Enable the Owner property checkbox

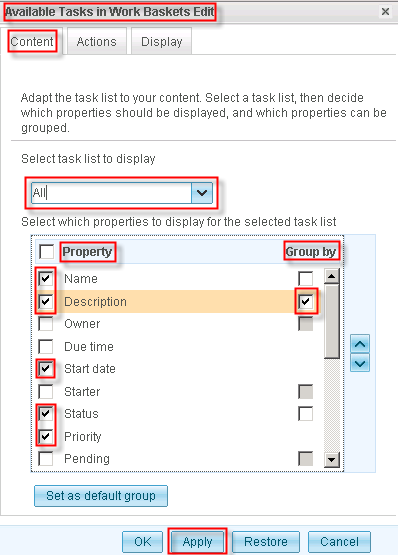pyautogui.click(x=46, y=324)
